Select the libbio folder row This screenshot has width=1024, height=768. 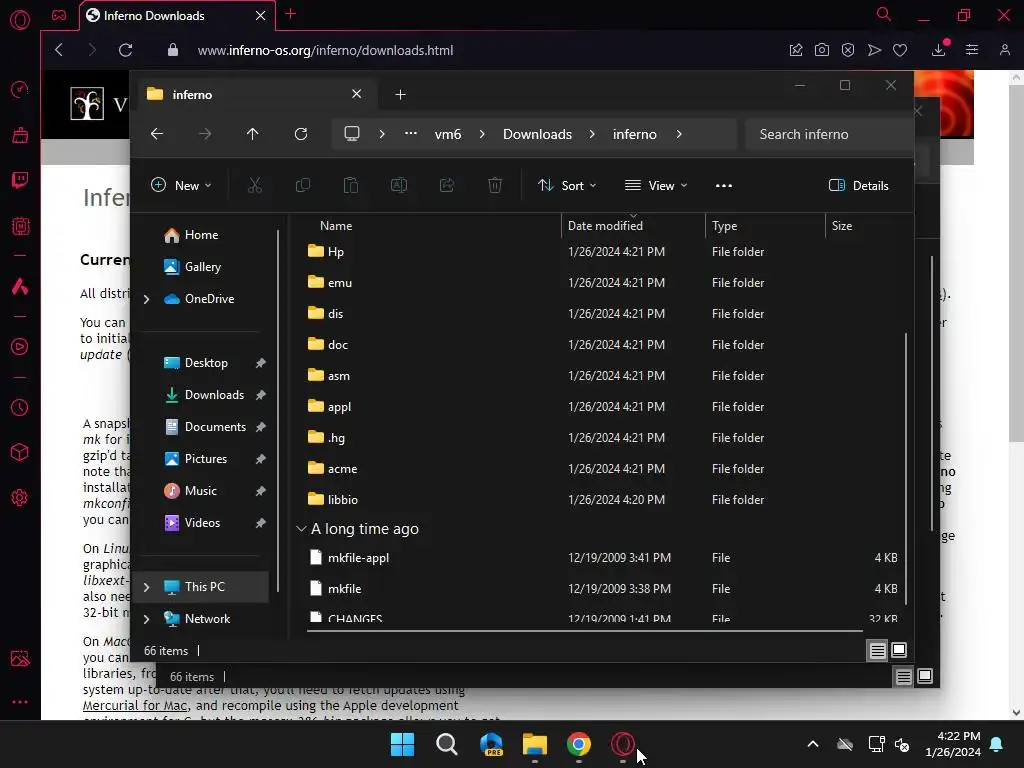[x=602, y=500]
